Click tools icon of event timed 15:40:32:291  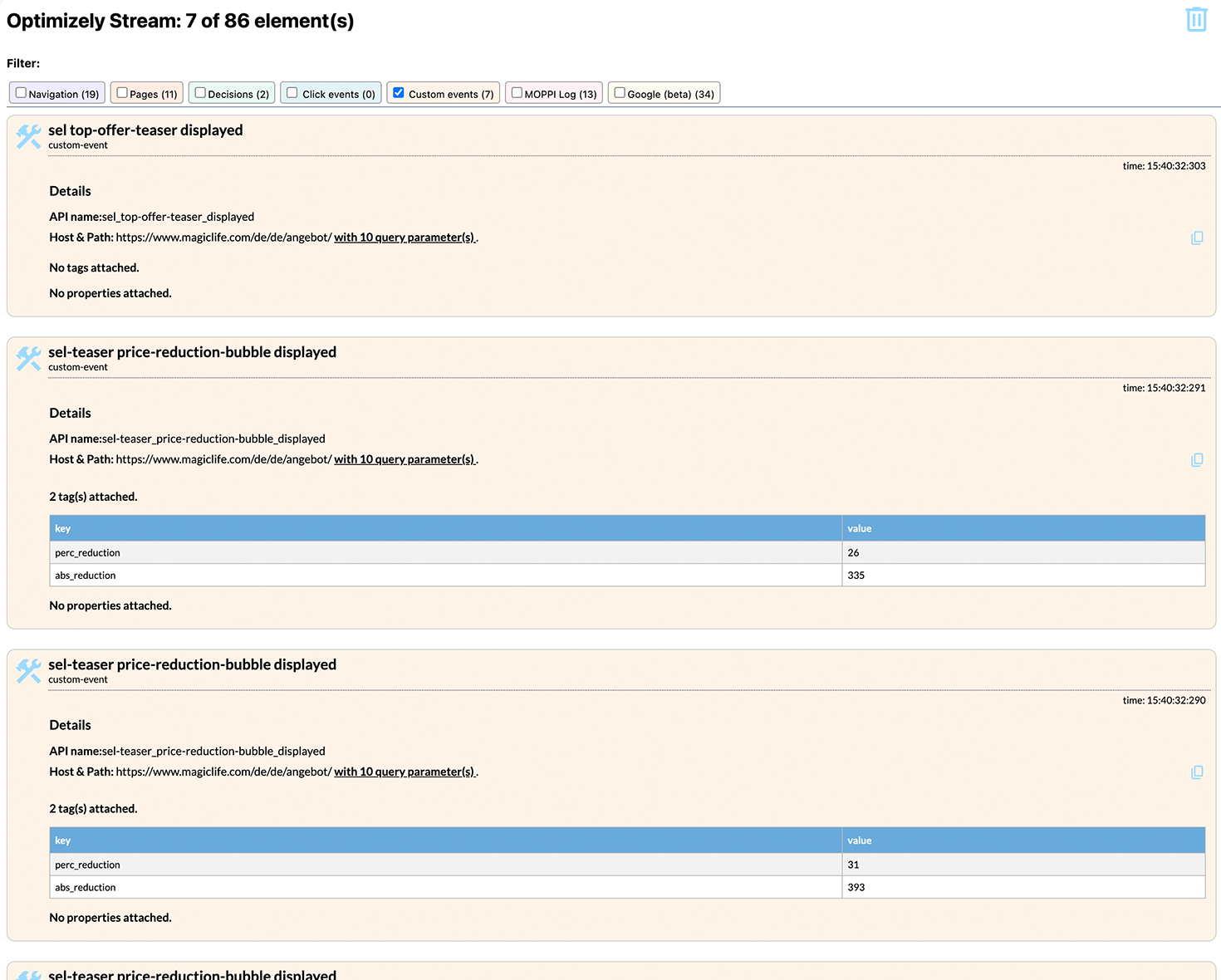(x=28, y=358)
